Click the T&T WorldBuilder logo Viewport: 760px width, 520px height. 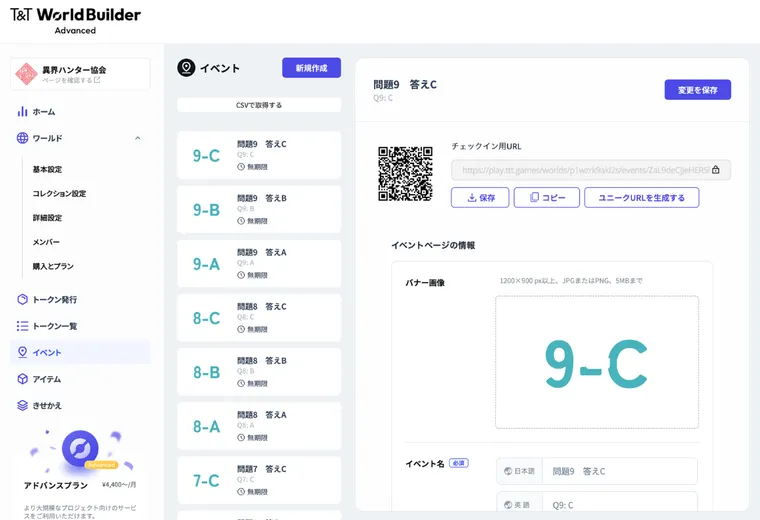coord(76,20)
